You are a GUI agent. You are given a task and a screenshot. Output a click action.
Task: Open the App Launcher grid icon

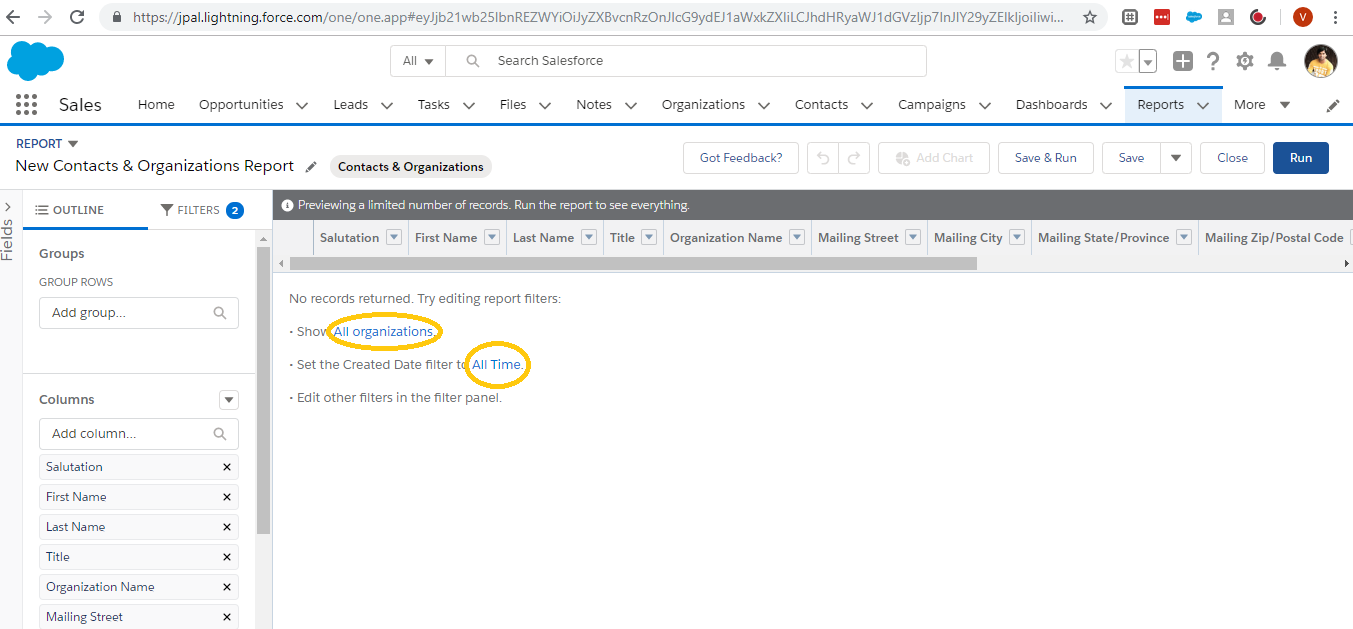(27, 105)
